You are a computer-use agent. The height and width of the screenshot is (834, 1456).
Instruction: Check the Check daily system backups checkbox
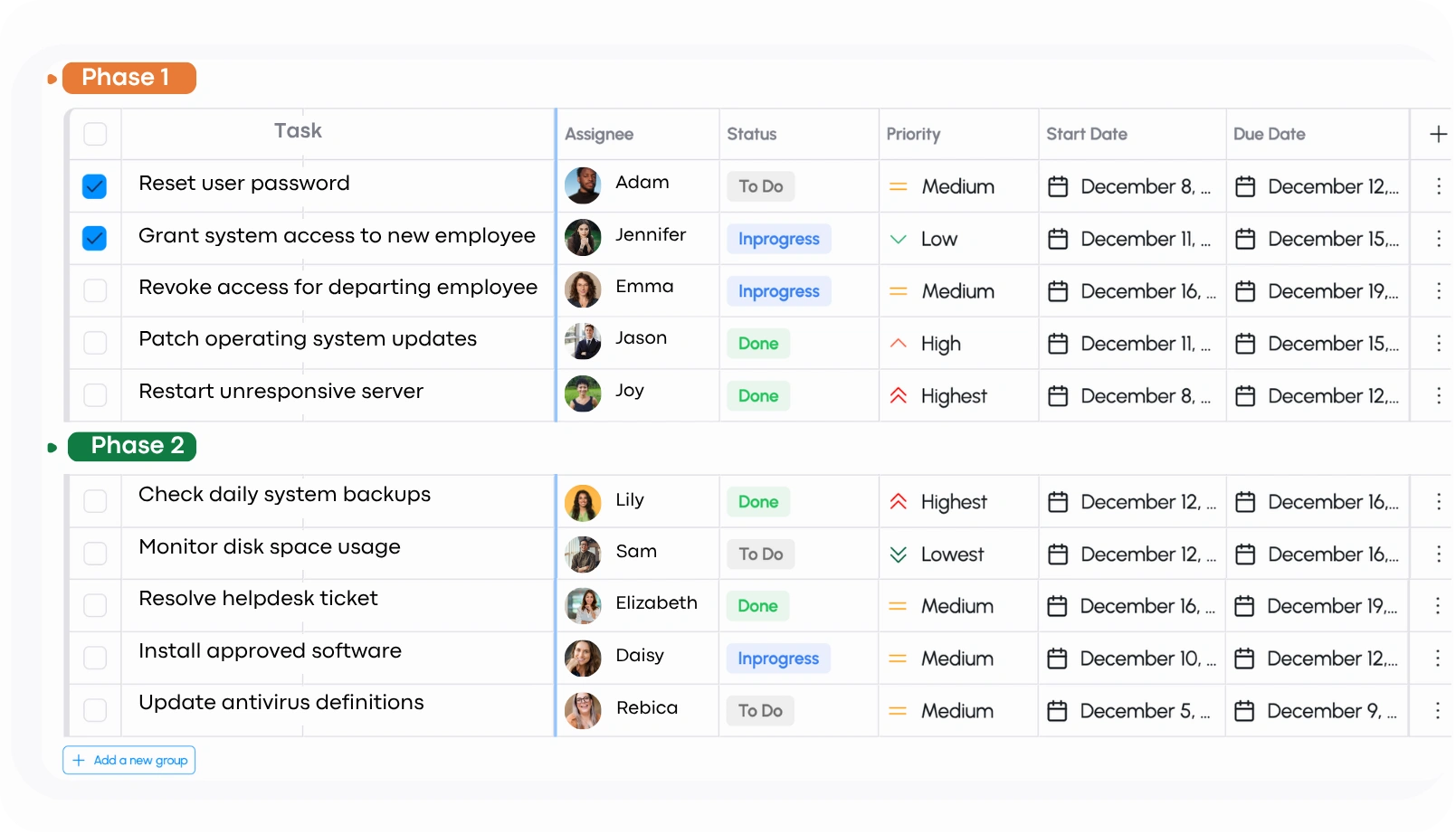coord(95,501)
